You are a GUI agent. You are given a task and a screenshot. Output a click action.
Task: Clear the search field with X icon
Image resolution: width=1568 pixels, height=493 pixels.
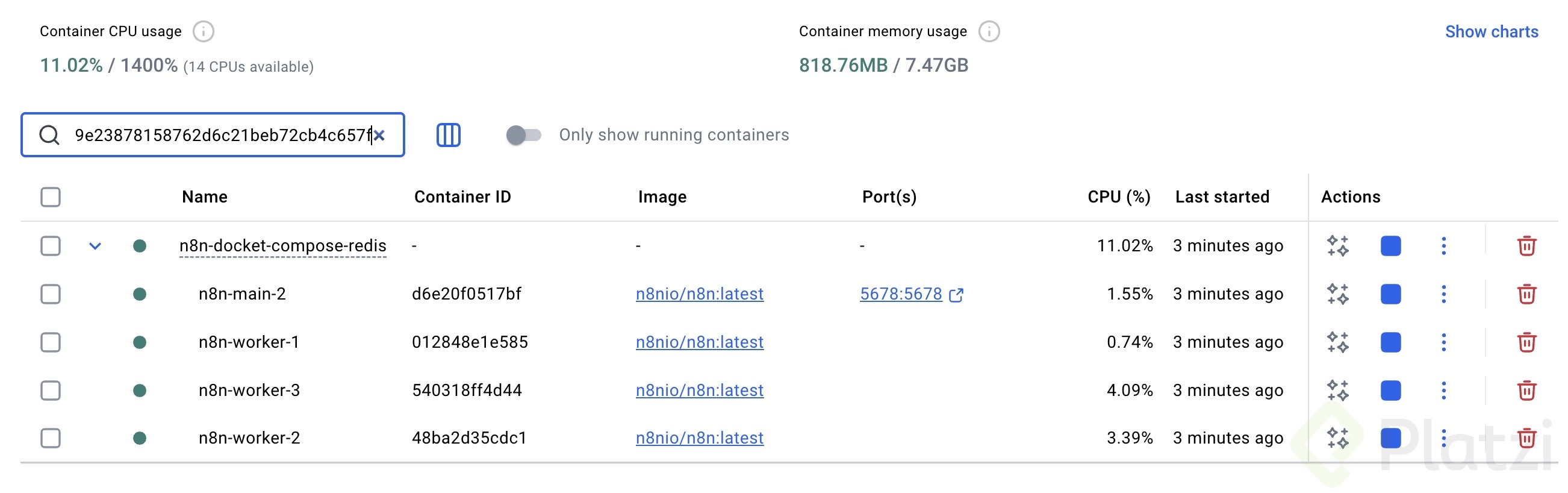(x=379, y=135)
